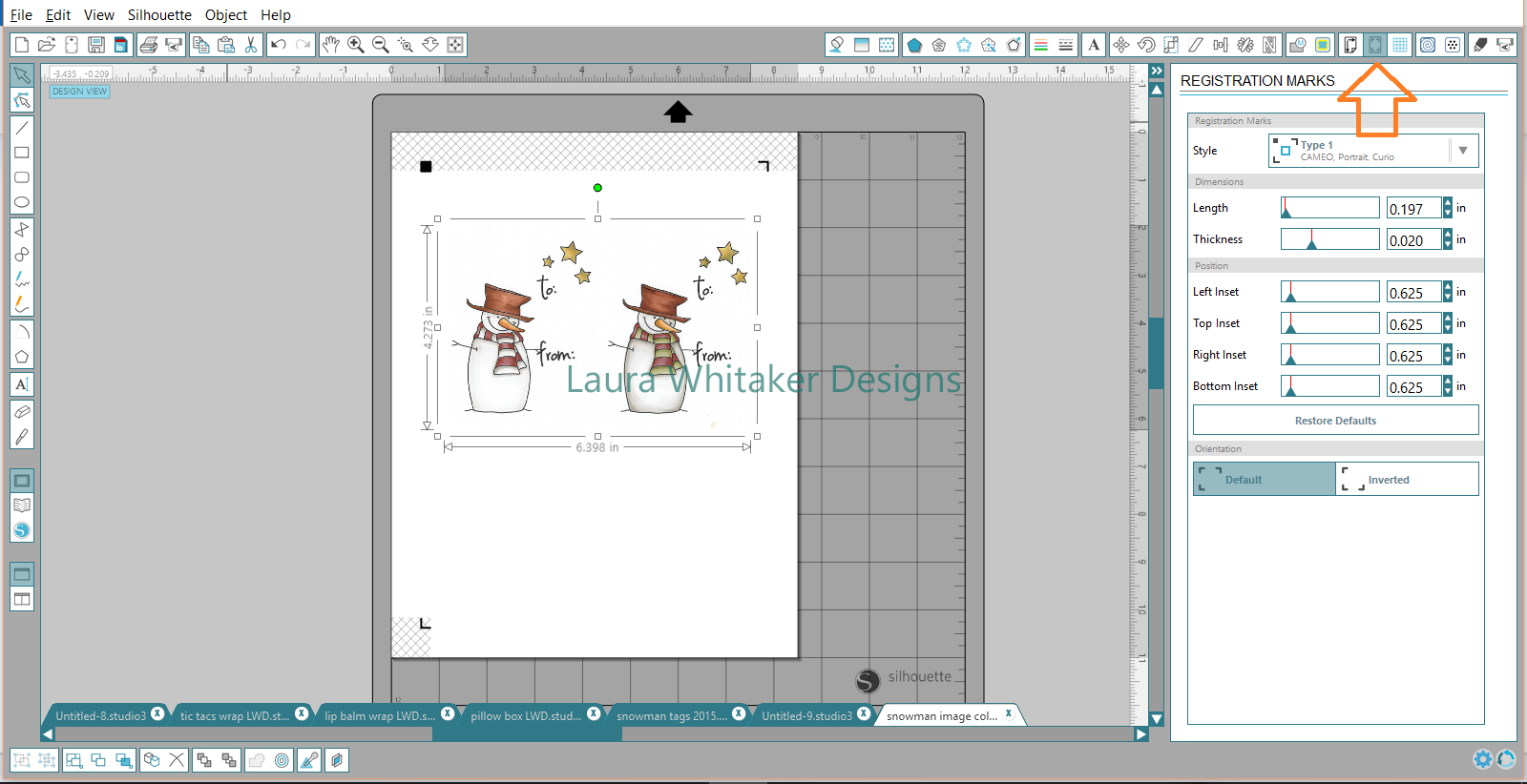The image size is (1527, 784).
Task: Undo the last action
Action: pos(279,45)
